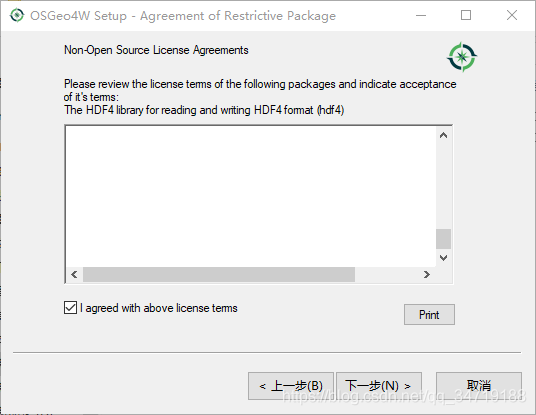The image size is (536, 415).
Task: Click the OSGeo4W icon in title bar
Action: [17, 15]
